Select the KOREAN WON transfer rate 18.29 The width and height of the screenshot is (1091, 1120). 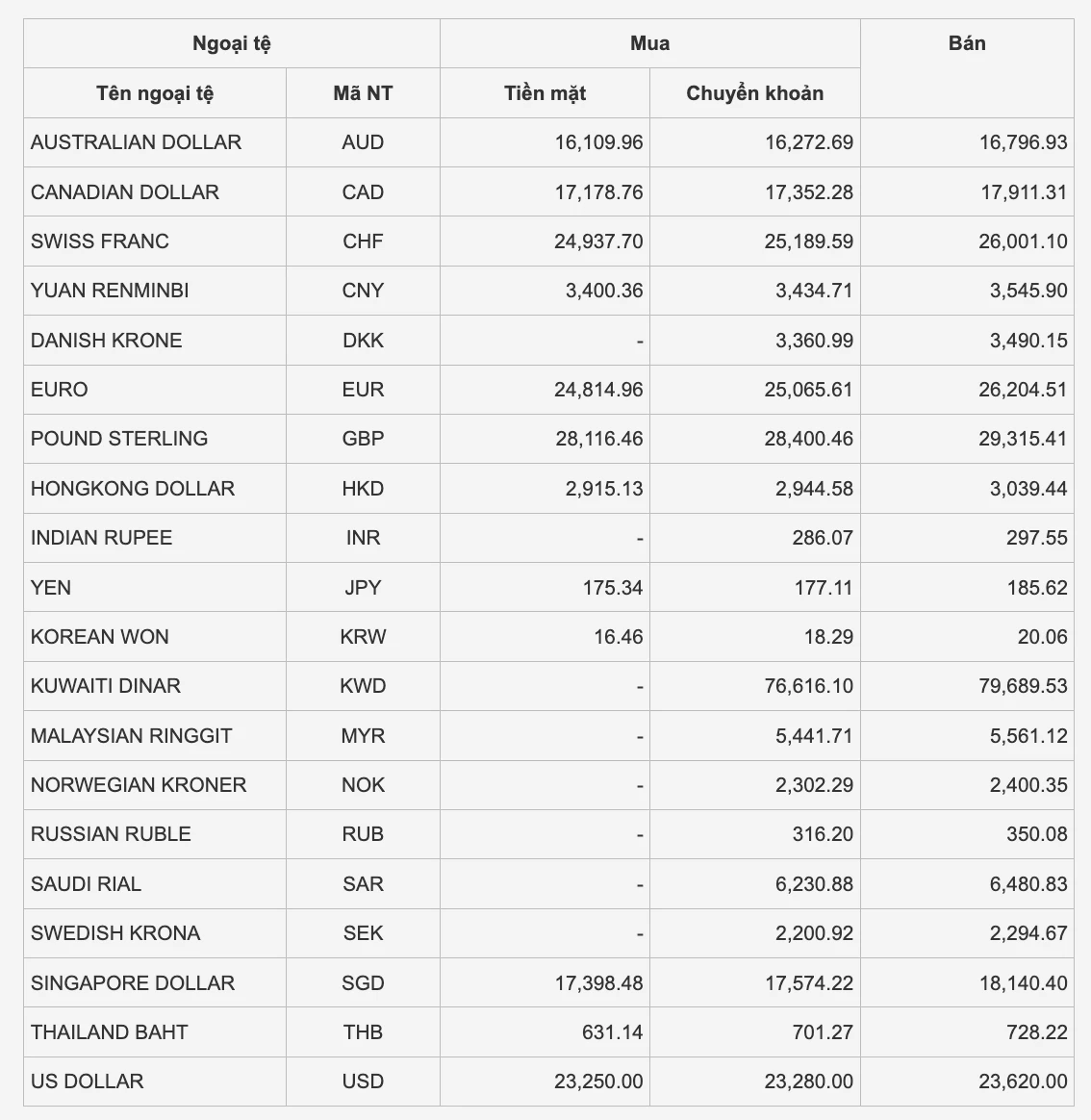pyautogui.click(x=825, y=637)
